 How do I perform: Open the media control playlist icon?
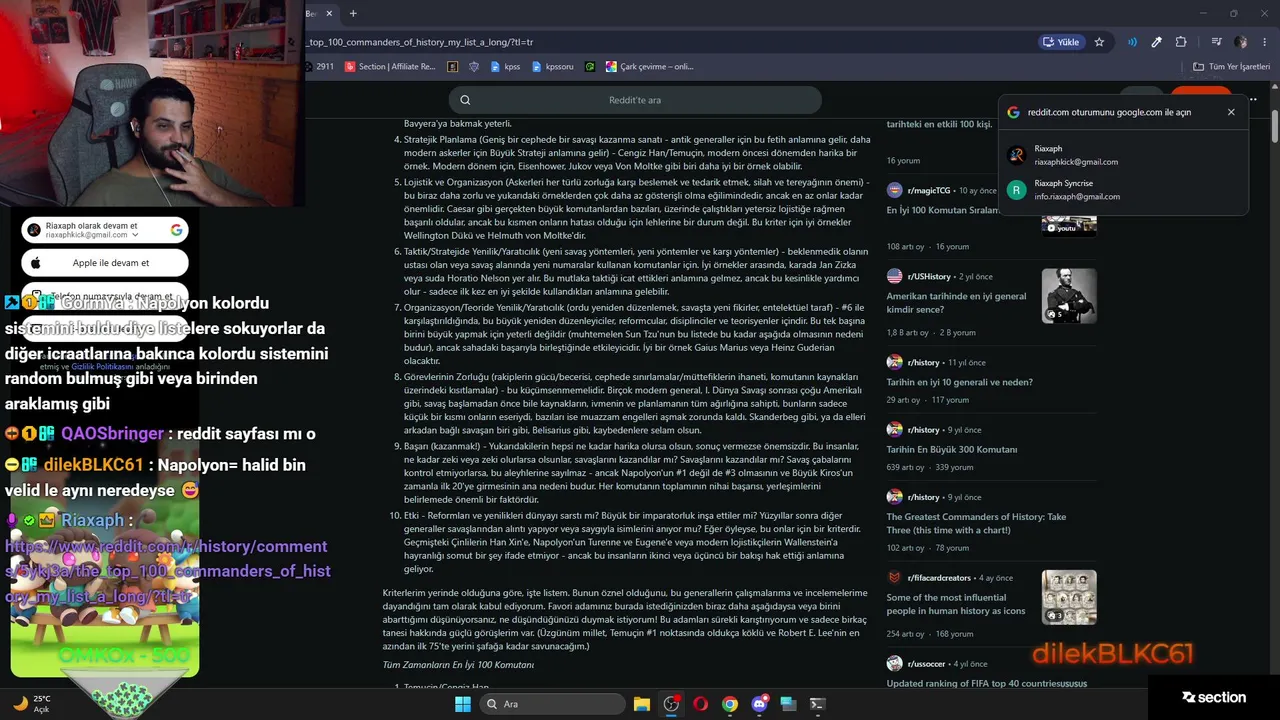tap(1216, 42)
